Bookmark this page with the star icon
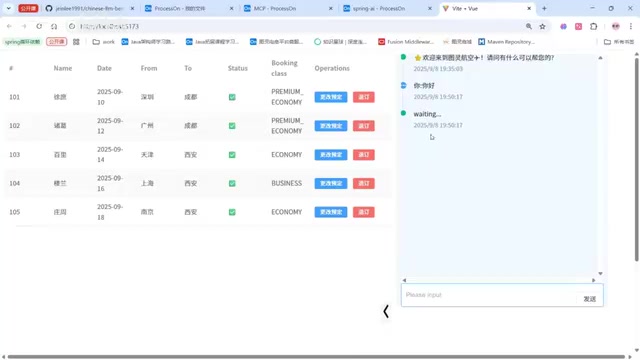The height and width of the screenshot is (360, 640). point(542,26)
